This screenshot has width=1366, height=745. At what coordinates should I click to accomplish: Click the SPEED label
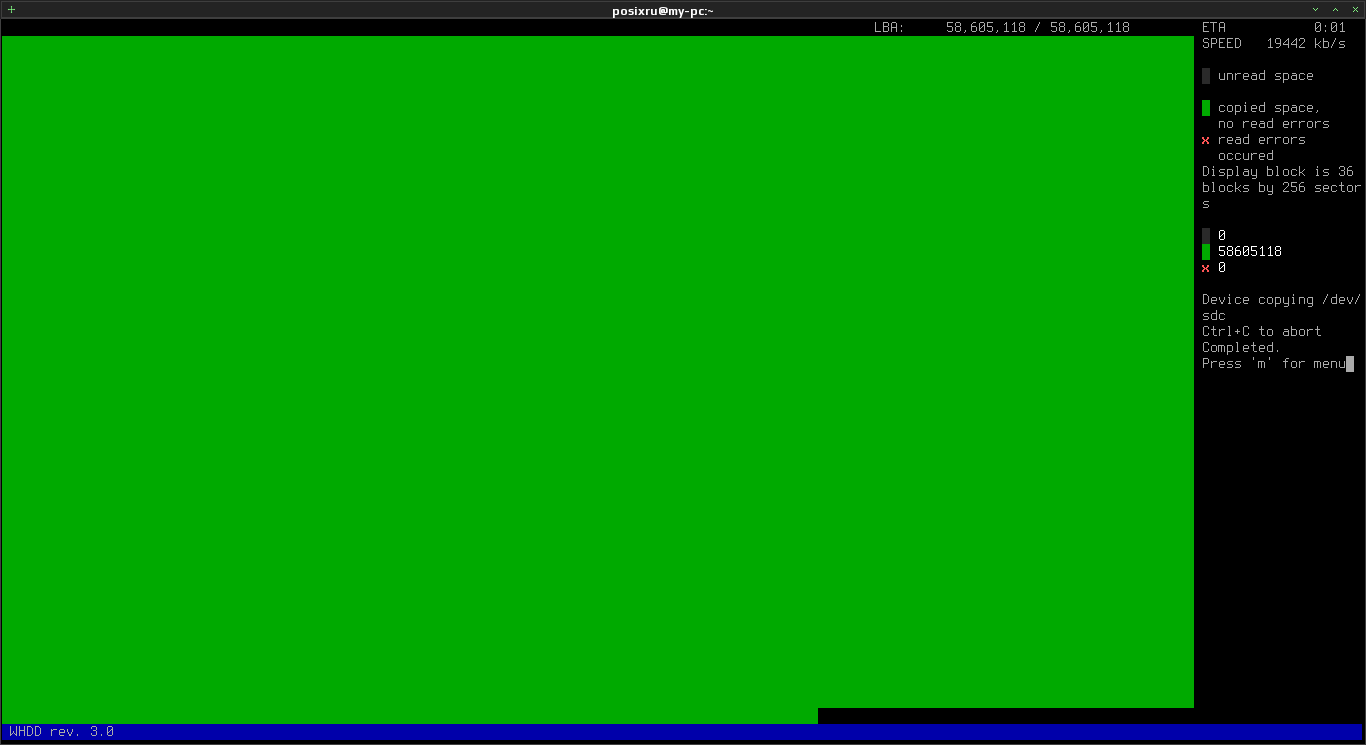tap(1222, 44)
